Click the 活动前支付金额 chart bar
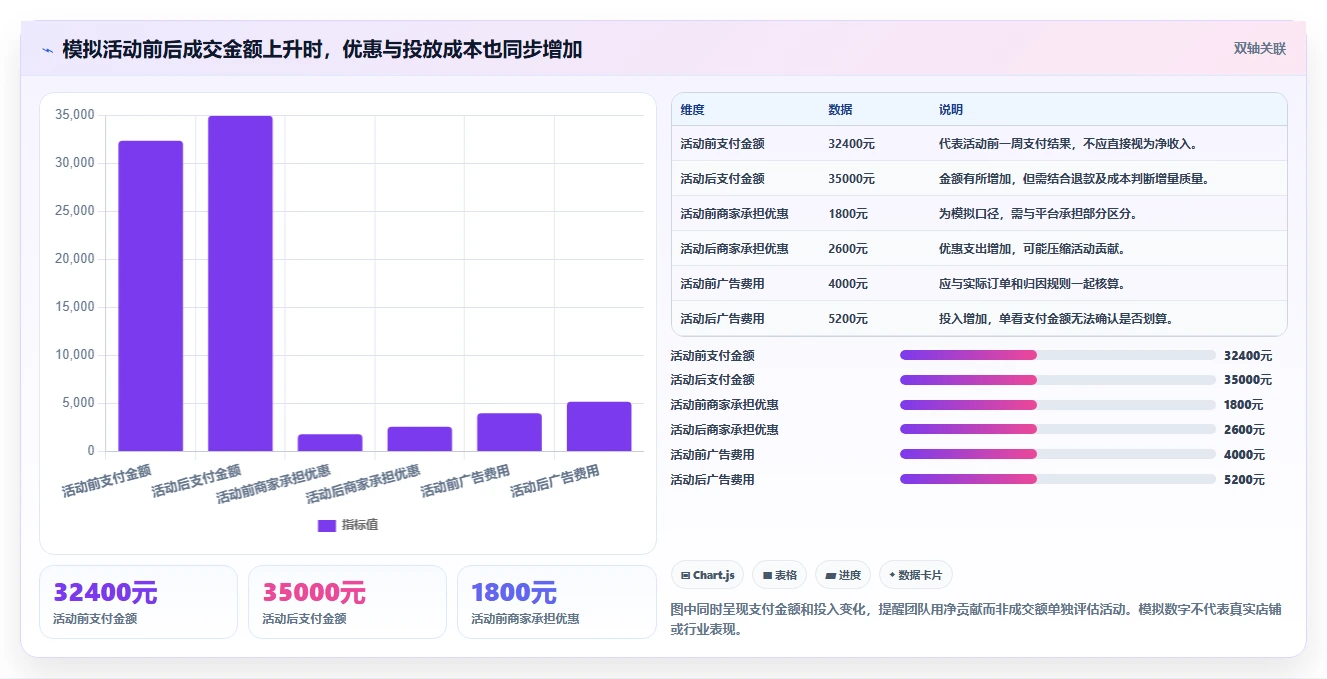The width and height of the screenshot is (1327, 679). pyautogui.click(x=151, y=296)
